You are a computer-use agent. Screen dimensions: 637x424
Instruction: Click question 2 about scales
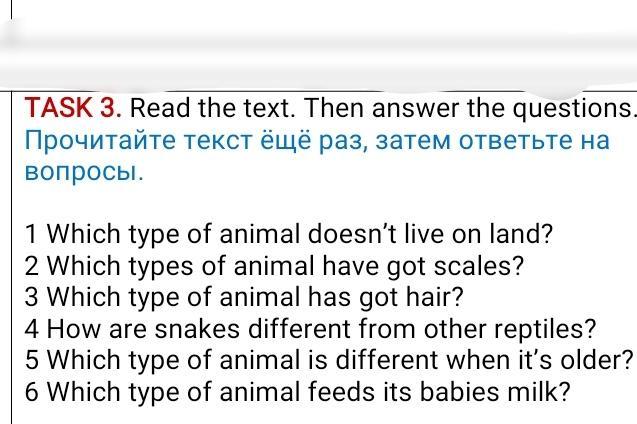click(274, 266)
